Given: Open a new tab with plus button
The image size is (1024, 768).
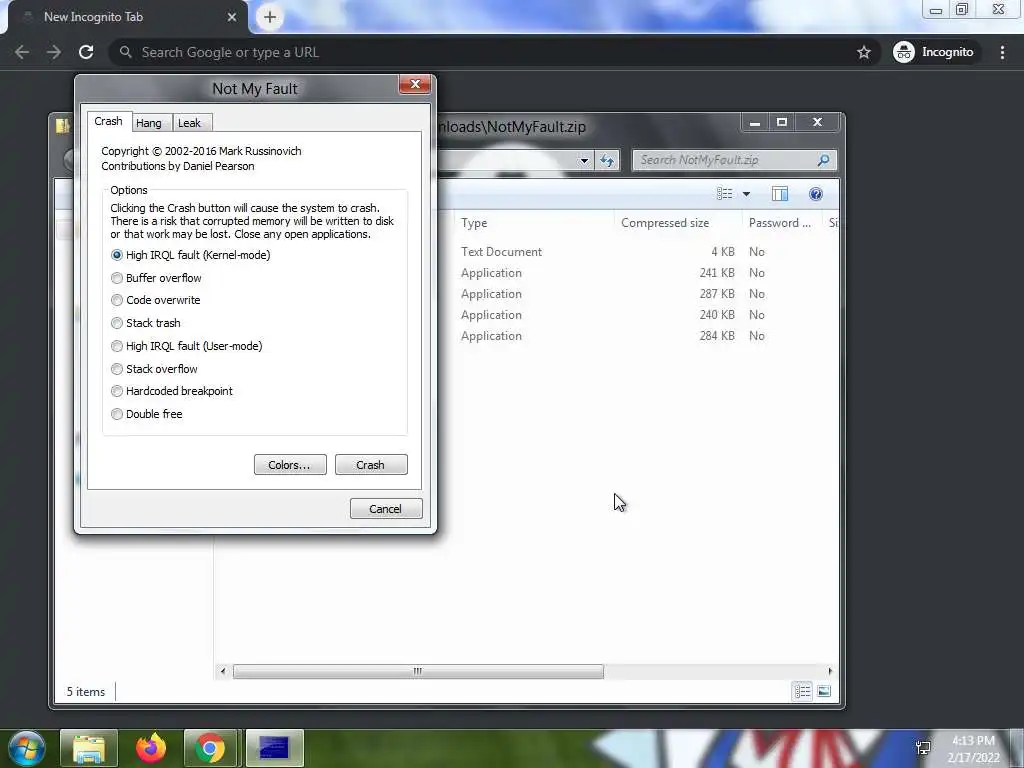Looking at the screenshot, I should (270, 17).
